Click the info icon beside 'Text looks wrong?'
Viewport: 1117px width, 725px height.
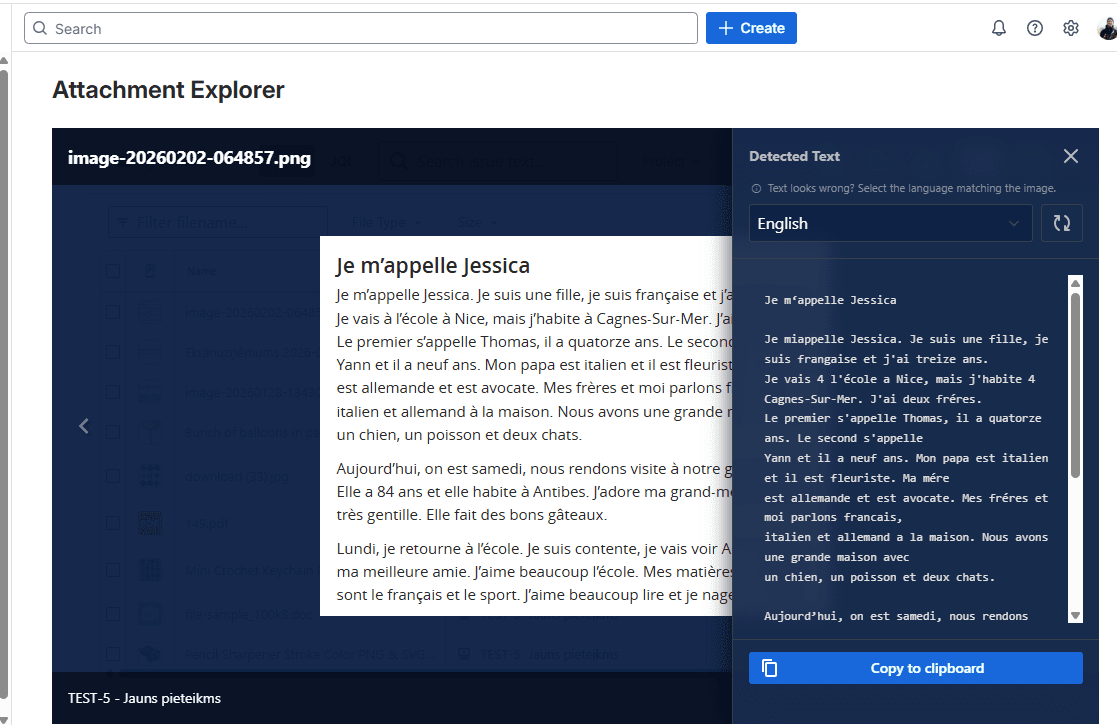pyautogui.click(x=756, y=188)
